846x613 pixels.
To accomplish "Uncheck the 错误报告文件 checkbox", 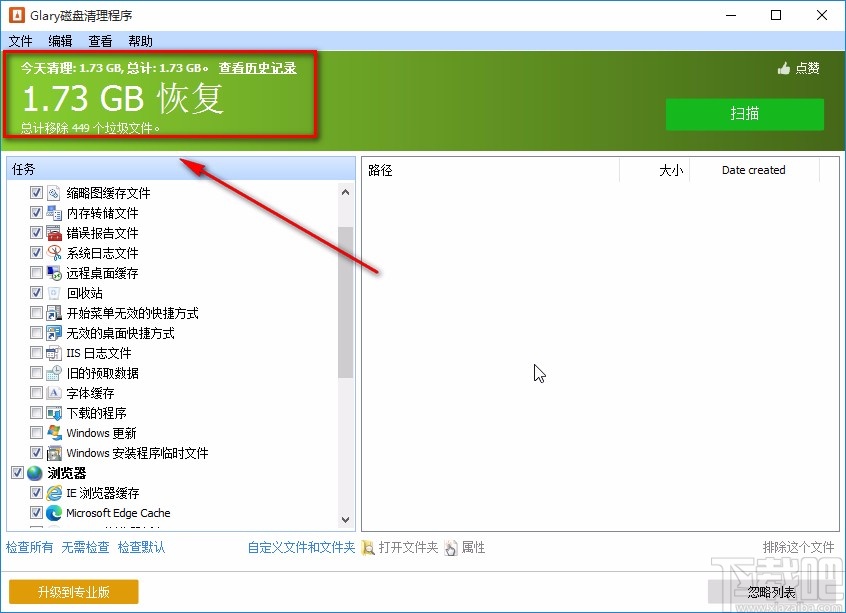I will [x=36, y=233].
